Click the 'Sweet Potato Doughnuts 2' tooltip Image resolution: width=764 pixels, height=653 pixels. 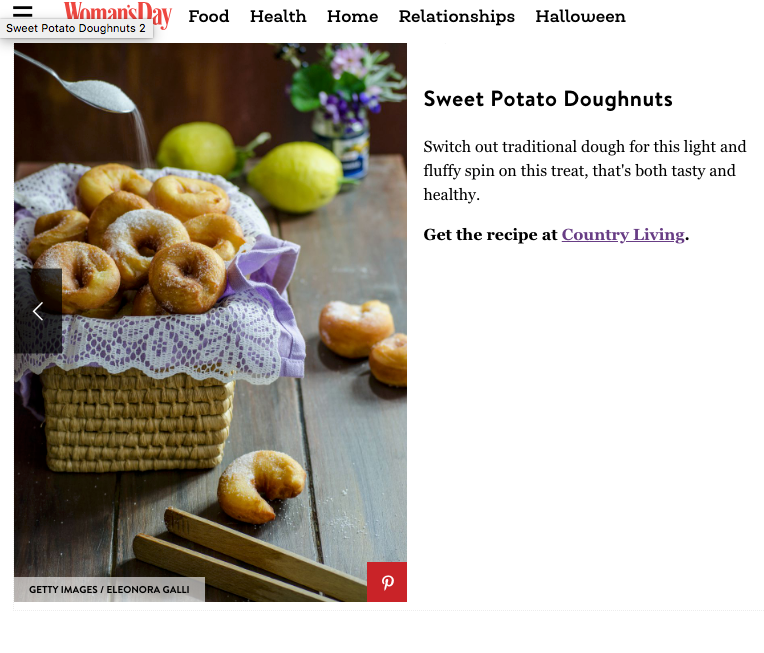76,28
